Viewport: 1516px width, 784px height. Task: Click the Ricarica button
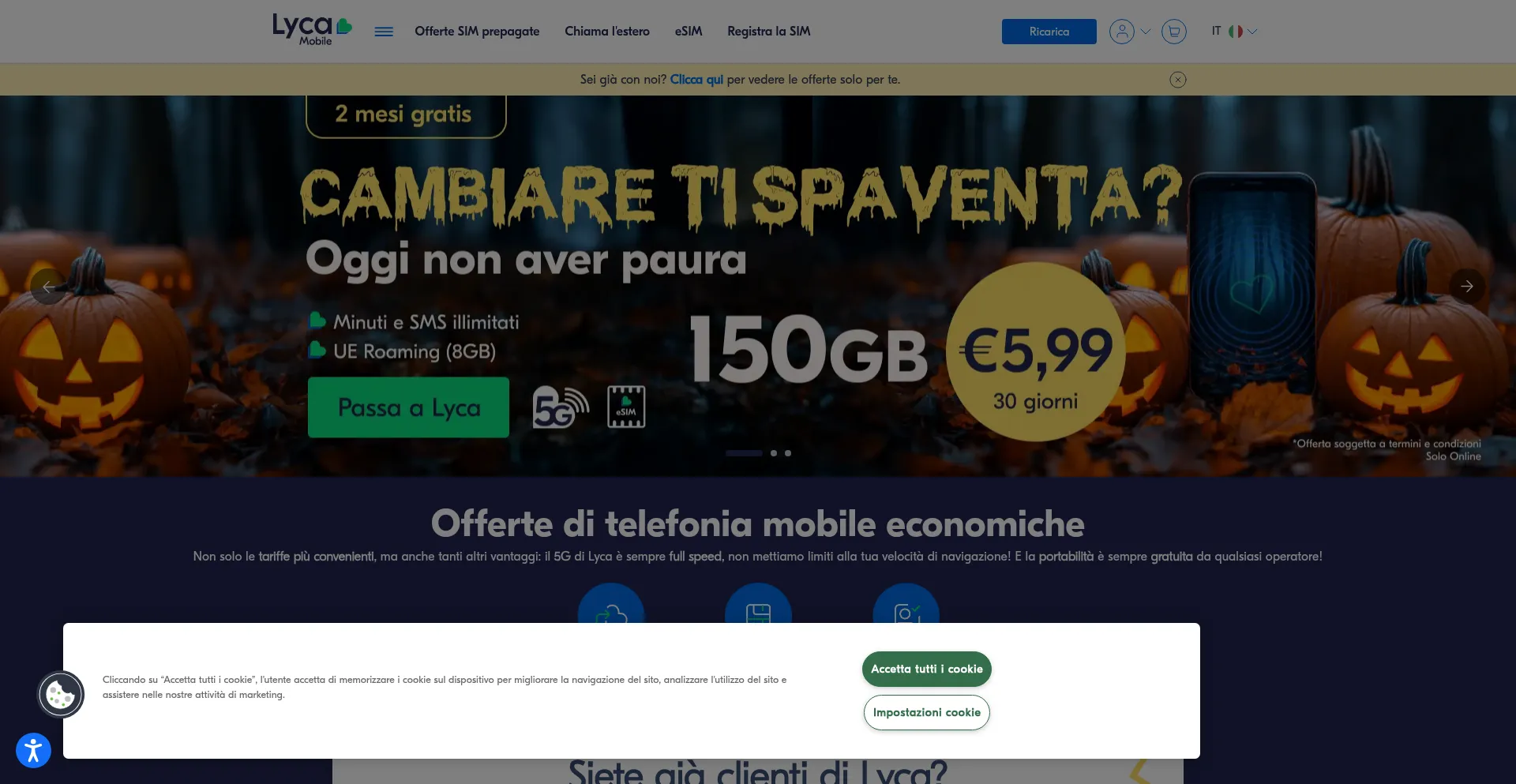pos(1049,32)
